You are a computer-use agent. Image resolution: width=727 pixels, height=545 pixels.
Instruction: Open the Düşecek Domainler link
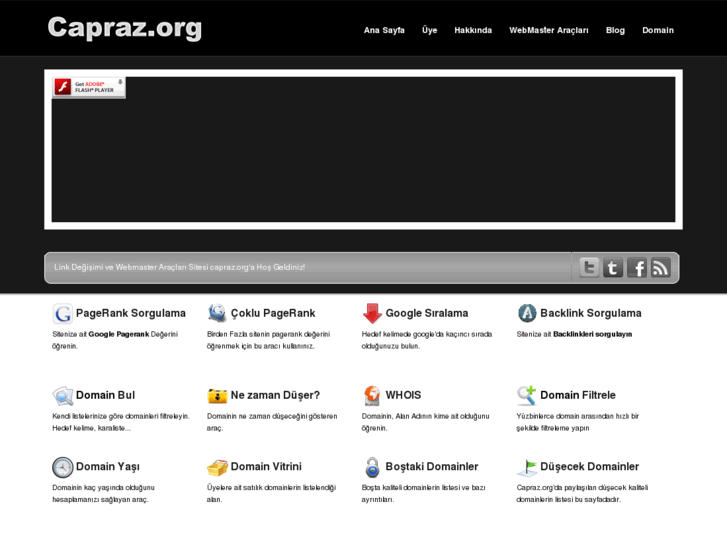(x=589, y=467)
